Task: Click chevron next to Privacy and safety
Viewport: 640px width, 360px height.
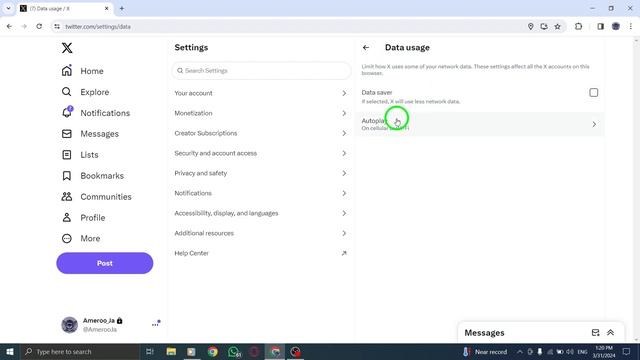Action: 344,173
